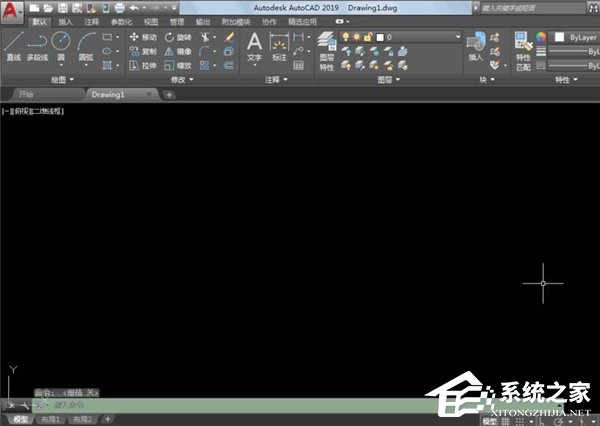Viewport: 600px width, 426px height.
Task: Open the layer name dropdown
Action: [458, 37]
